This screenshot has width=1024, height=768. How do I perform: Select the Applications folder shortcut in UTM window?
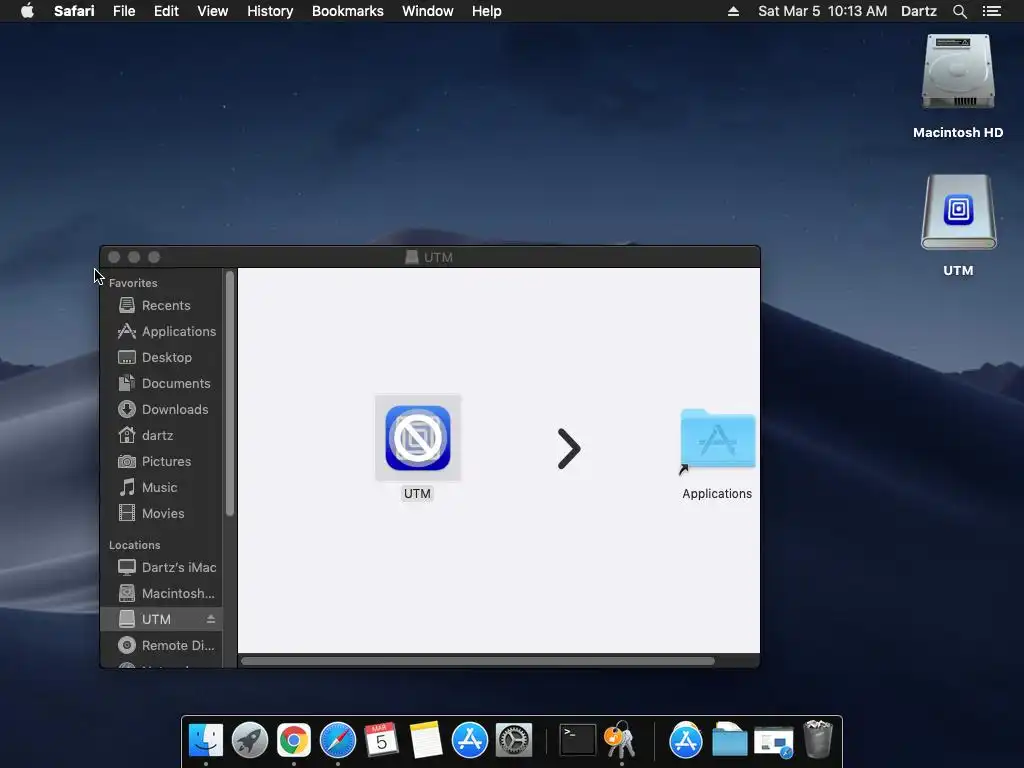tap(717, 441)
